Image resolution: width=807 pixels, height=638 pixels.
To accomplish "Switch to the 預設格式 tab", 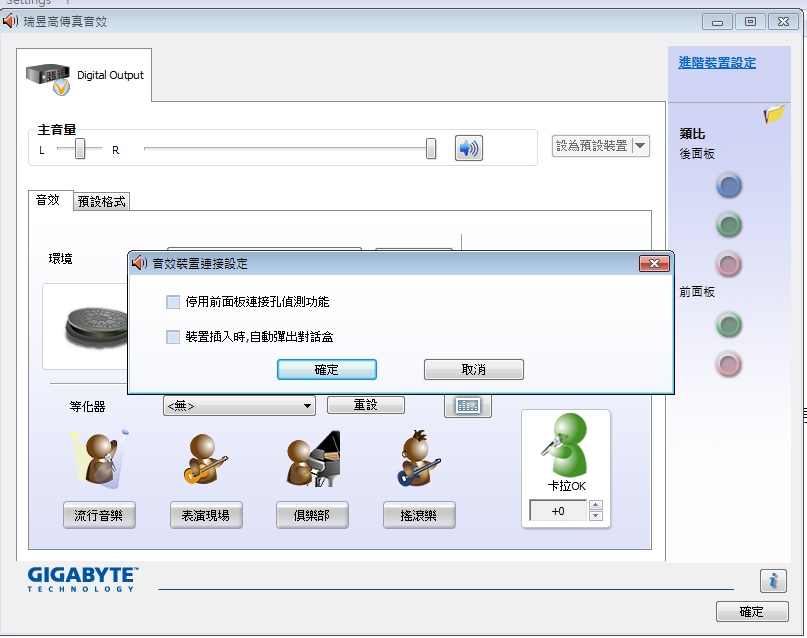I will 101,201.
